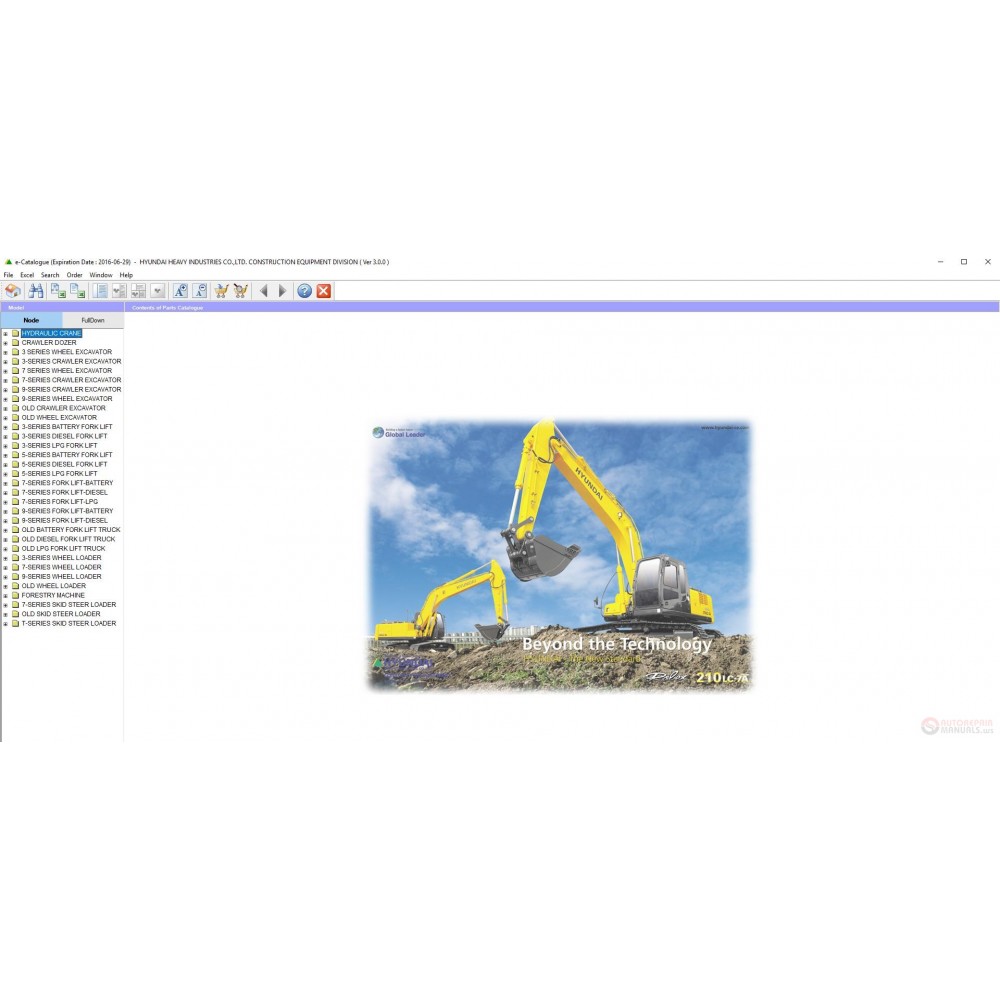The image size is (1000, 1000).
Task: Expand the CRAWLER DOZER node
Action: point(6,343)
